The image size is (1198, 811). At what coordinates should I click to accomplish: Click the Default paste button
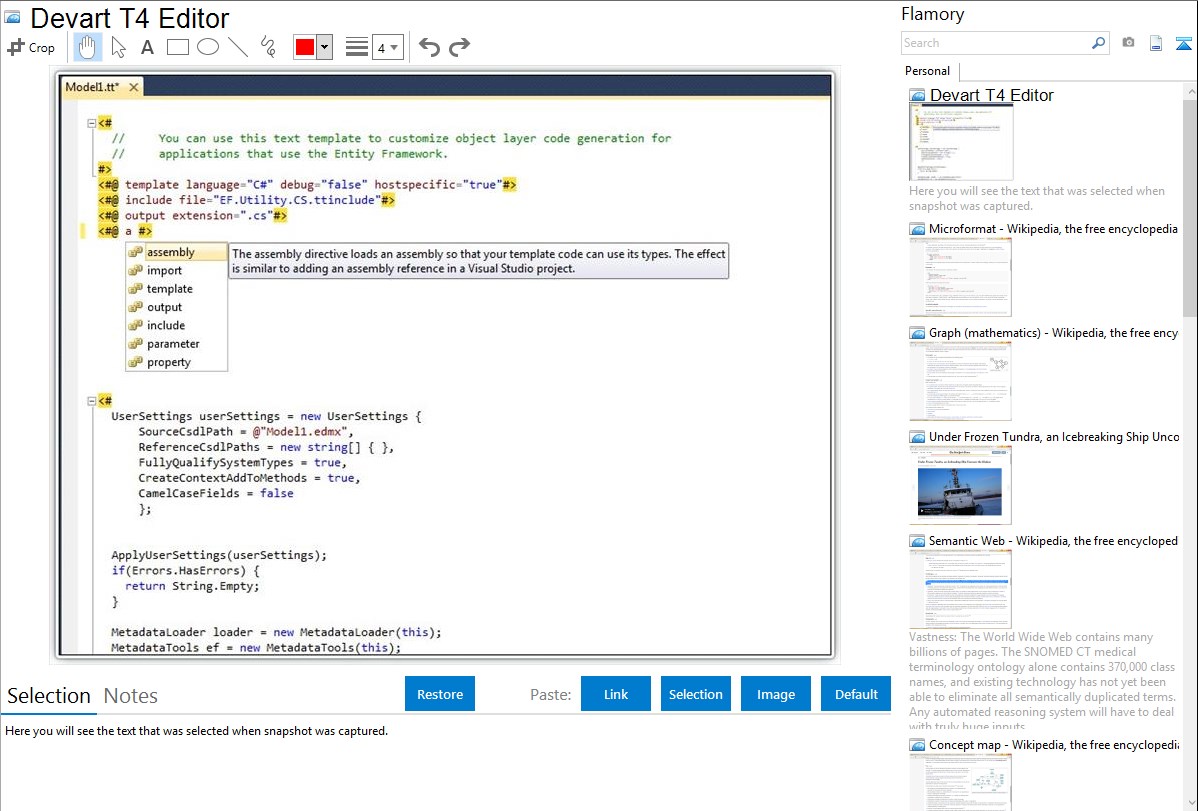856,694
